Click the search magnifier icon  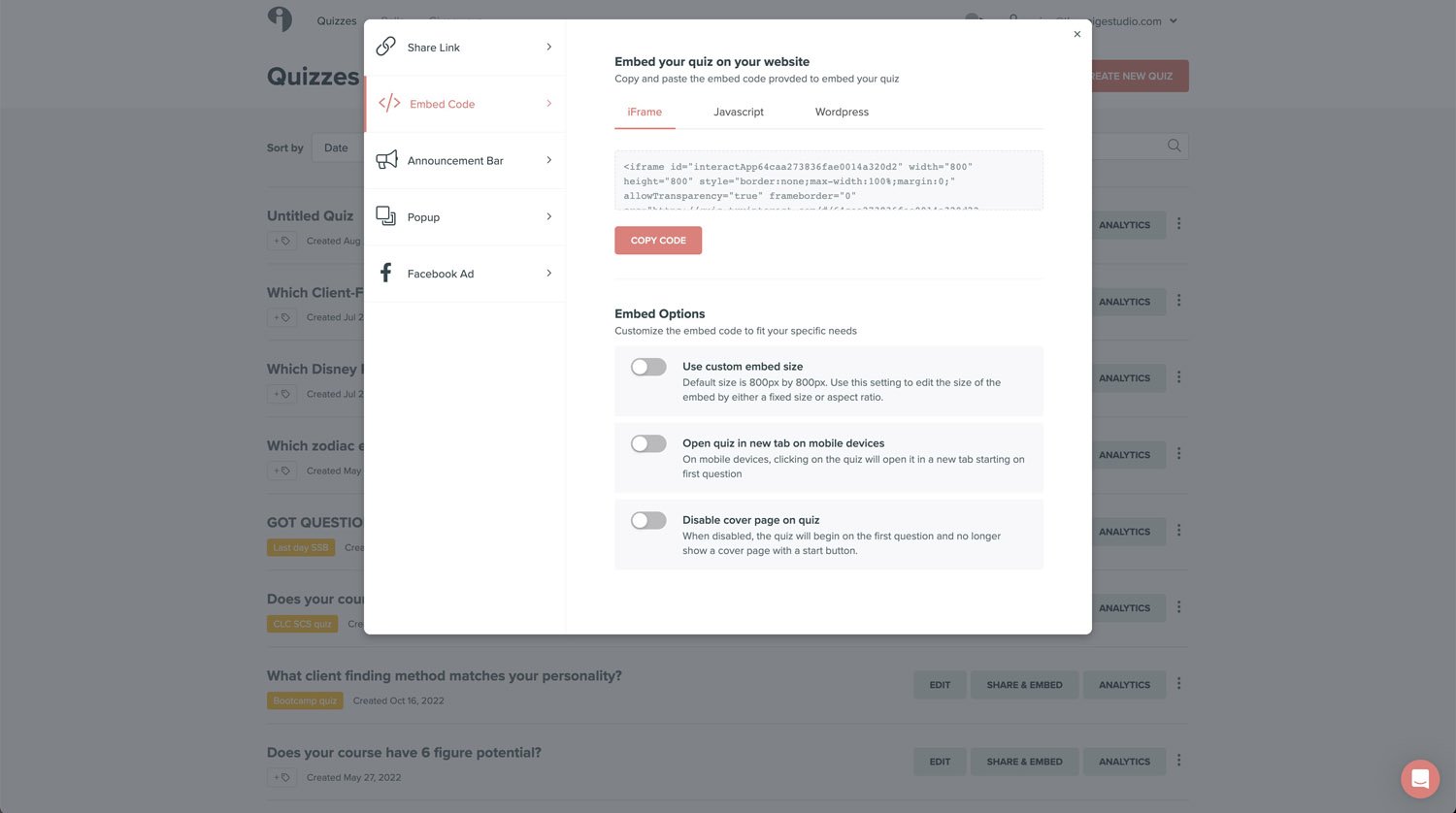point(1174,146)
